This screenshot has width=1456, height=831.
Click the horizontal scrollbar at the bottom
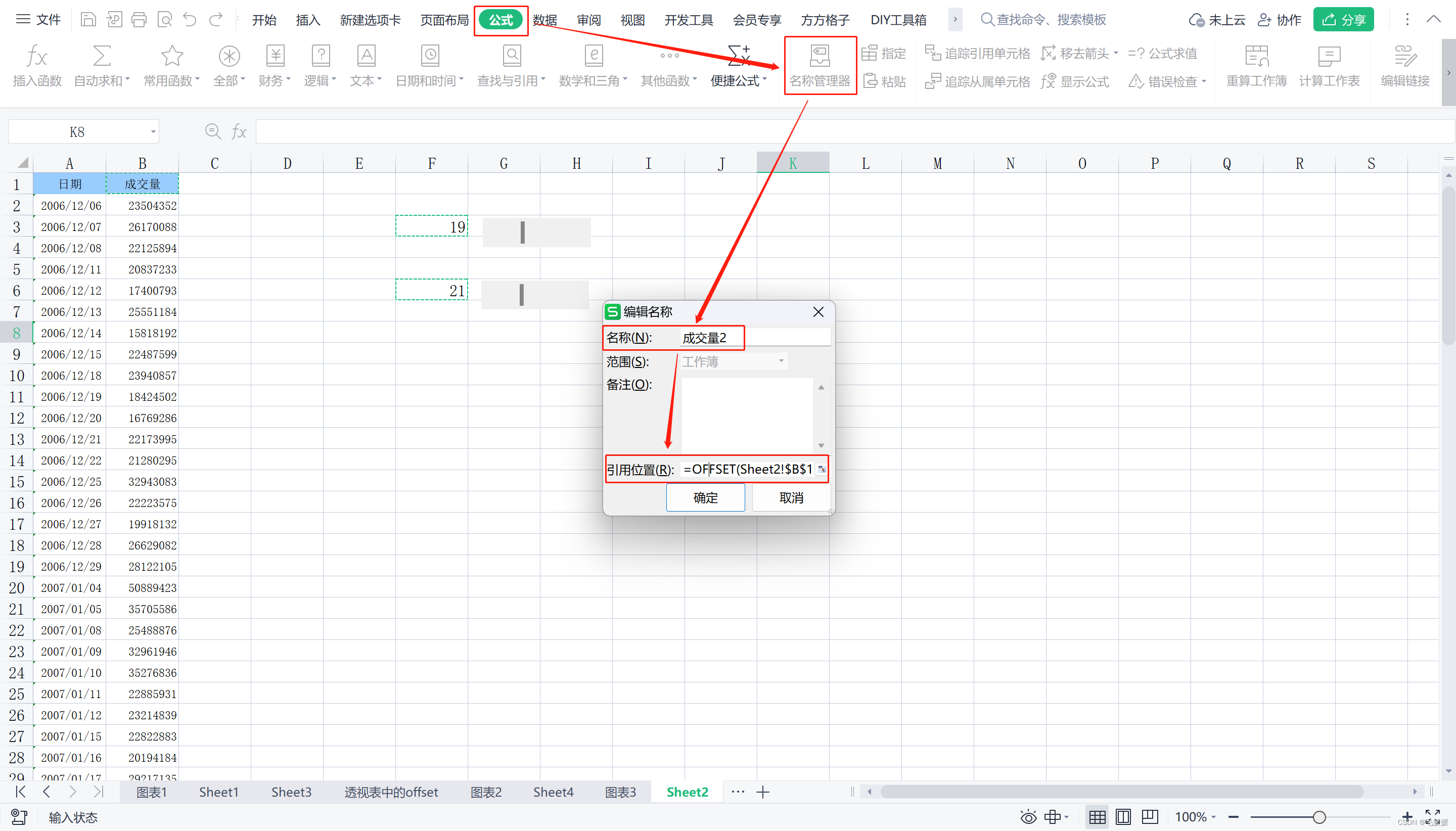click(x=1122, y=792)
